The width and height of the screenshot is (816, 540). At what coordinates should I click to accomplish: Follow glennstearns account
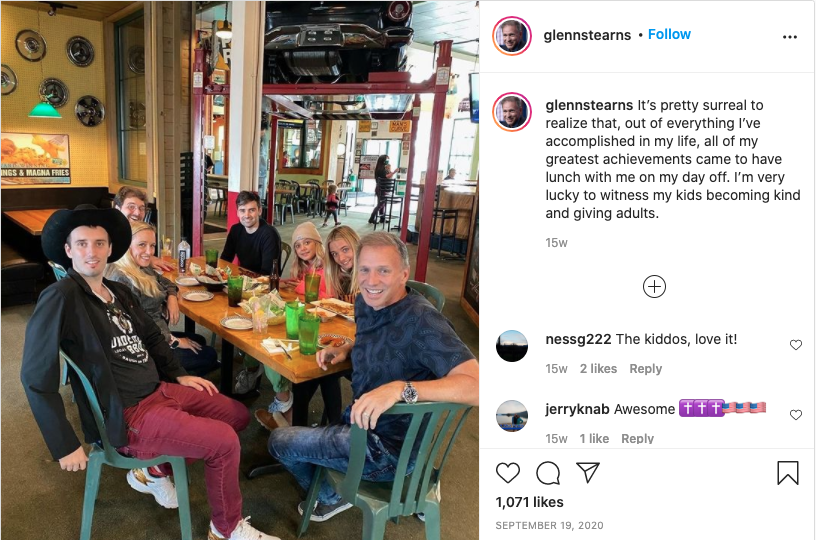(669, 34)
